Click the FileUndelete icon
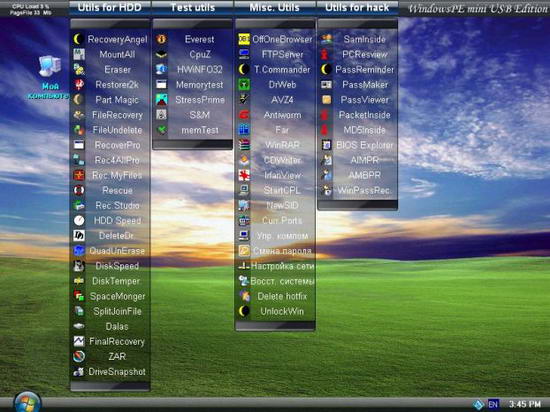The image size is (550, 412). 79,130
